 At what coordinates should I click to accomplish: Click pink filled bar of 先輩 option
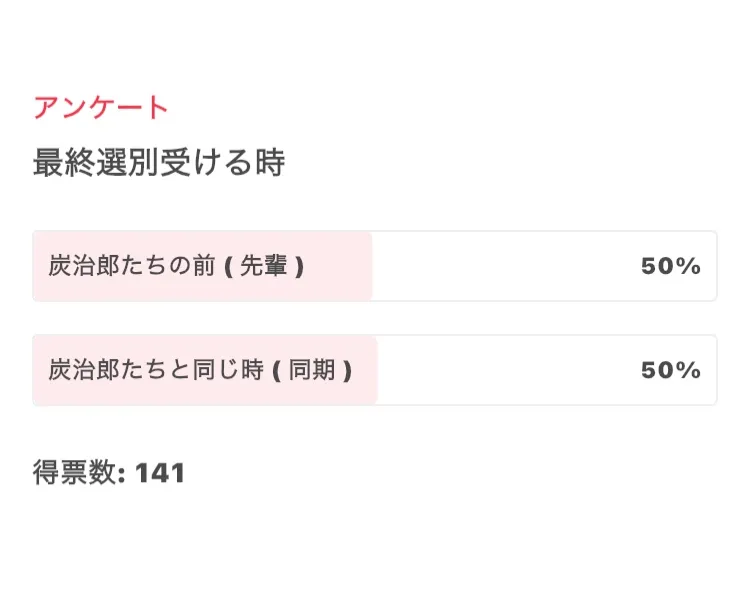tap(202, 266)
